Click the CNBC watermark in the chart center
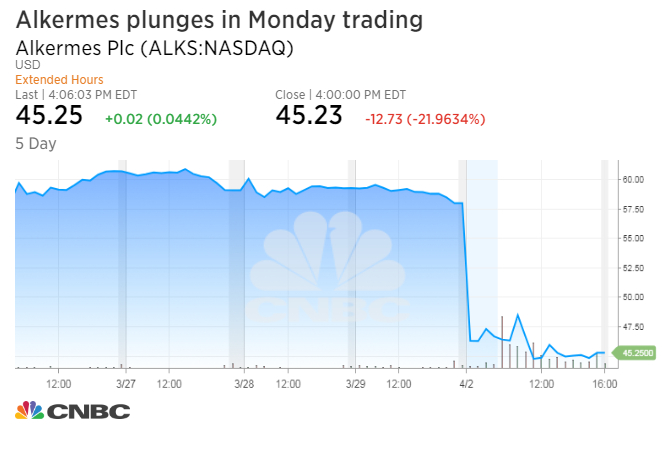 (x=329, y=276)
